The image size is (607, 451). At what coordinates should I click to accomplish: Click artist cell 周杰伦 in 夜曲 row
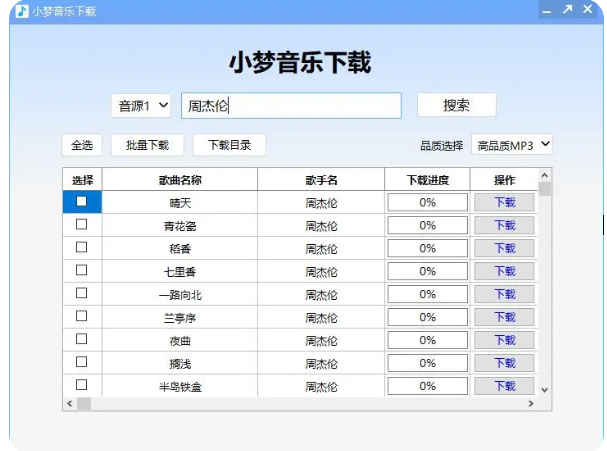[x=321, y=340]
